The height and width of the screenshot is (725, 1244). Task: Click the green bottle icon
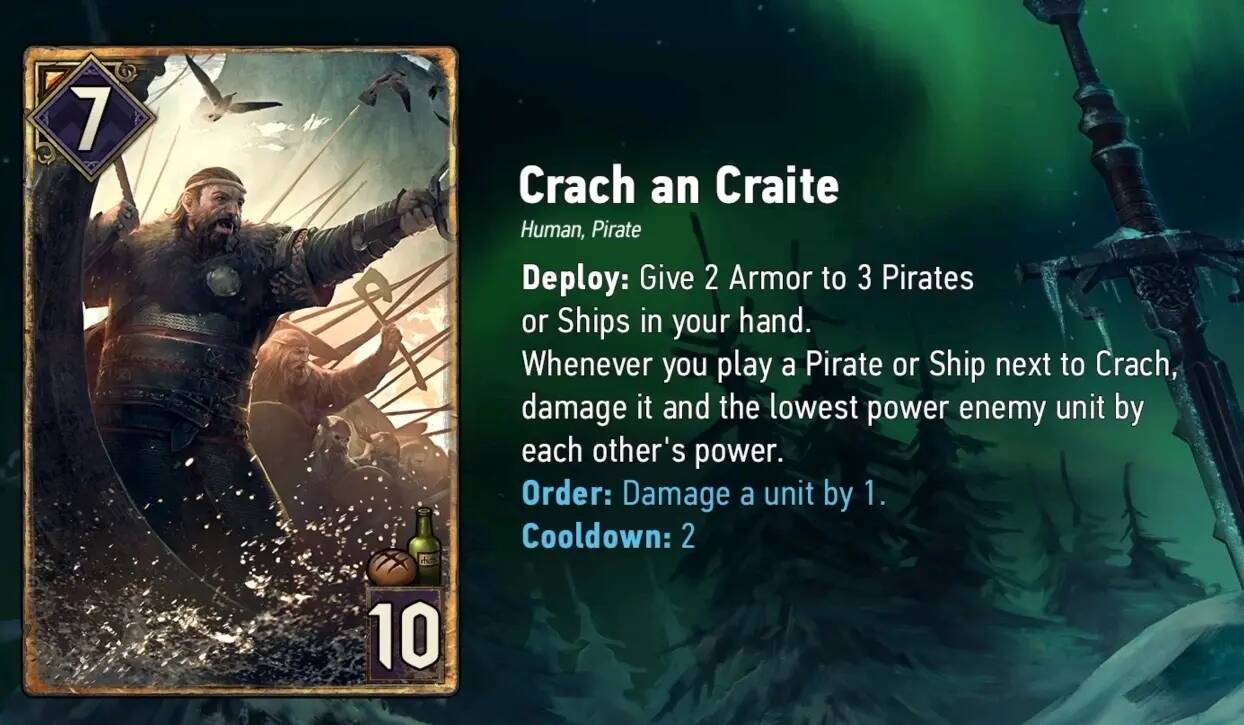pos(427,546)
